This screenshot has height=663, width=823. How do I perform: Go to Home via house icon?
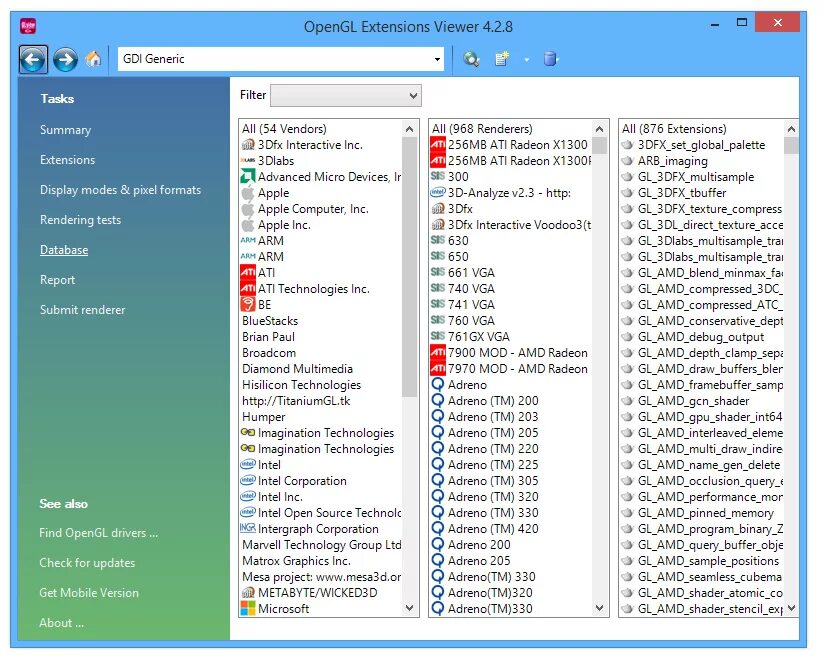[94, 58]
